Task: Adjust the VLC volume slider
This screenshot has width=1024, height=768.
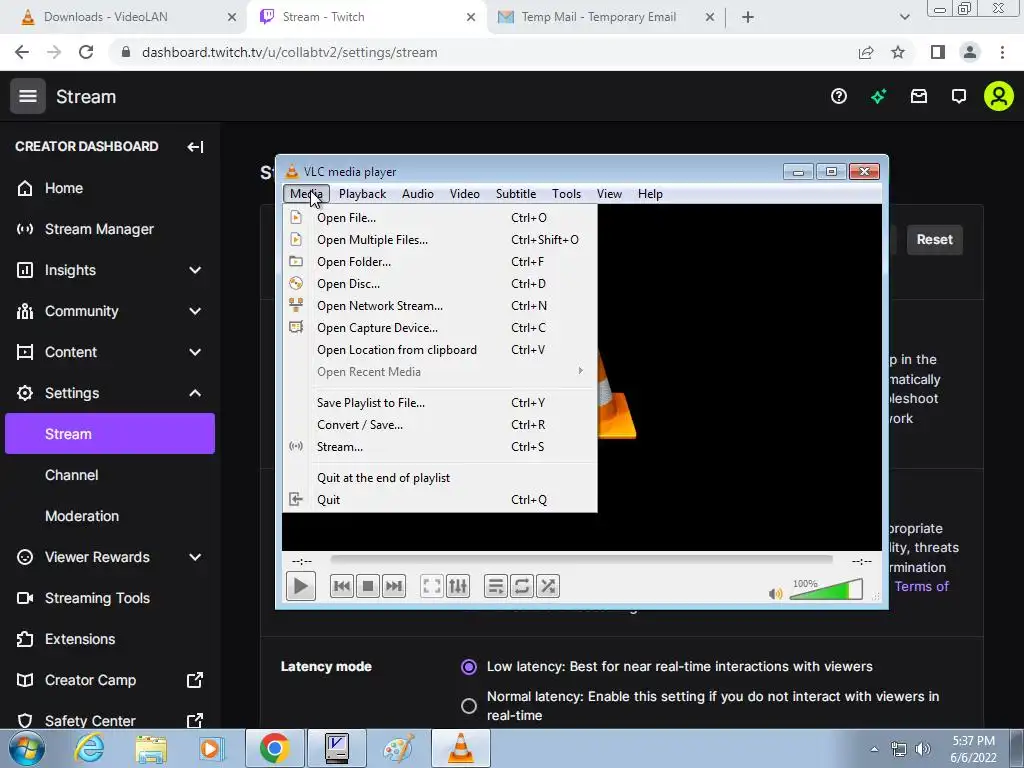Action: click(826, 588)
